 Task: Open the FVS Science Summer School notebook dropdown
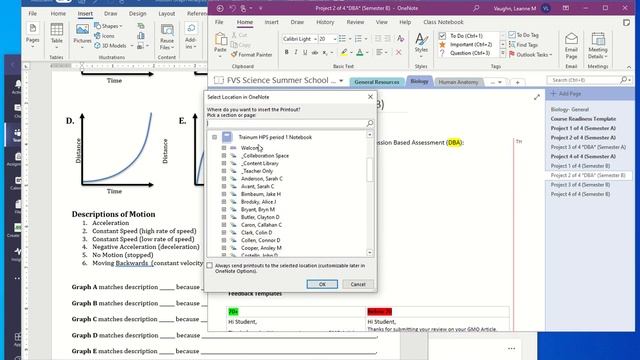tap(341, 81)
